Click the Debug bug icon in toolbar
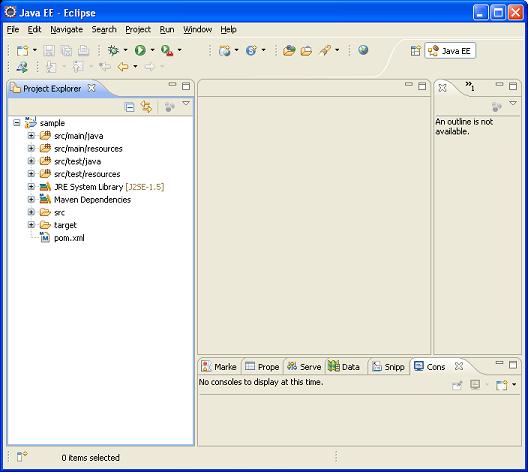528x472 pixels. (x=113, y=50)
